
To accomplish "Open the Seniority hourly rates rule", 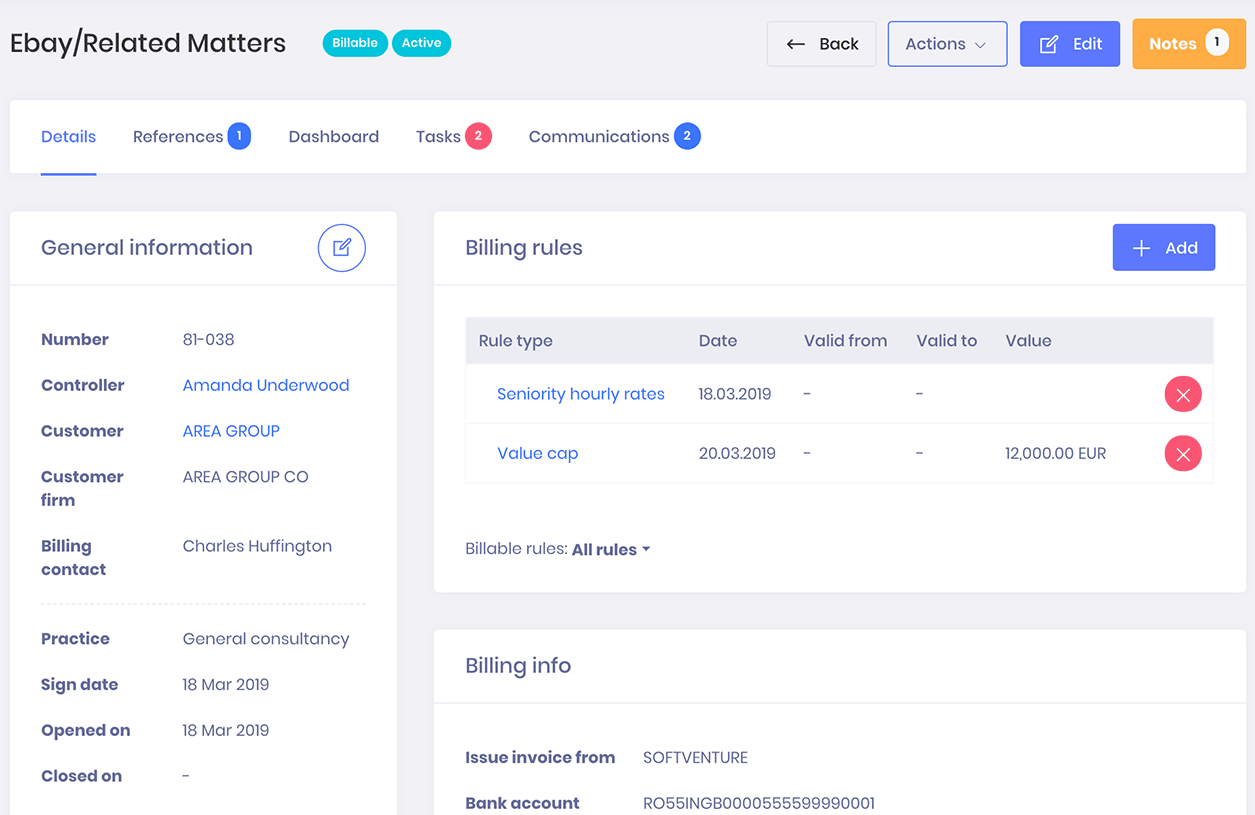I will pyautogui.click(x=580, y=394).
